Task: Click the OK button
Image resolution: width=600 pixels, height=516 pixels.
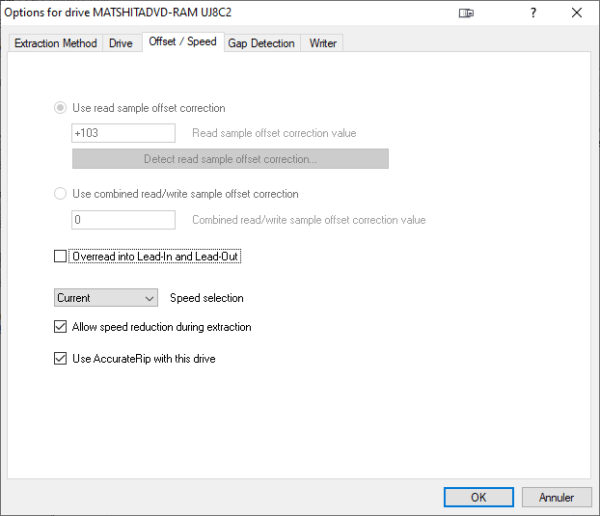Action: pyautogui.click(x=479, y=497)
